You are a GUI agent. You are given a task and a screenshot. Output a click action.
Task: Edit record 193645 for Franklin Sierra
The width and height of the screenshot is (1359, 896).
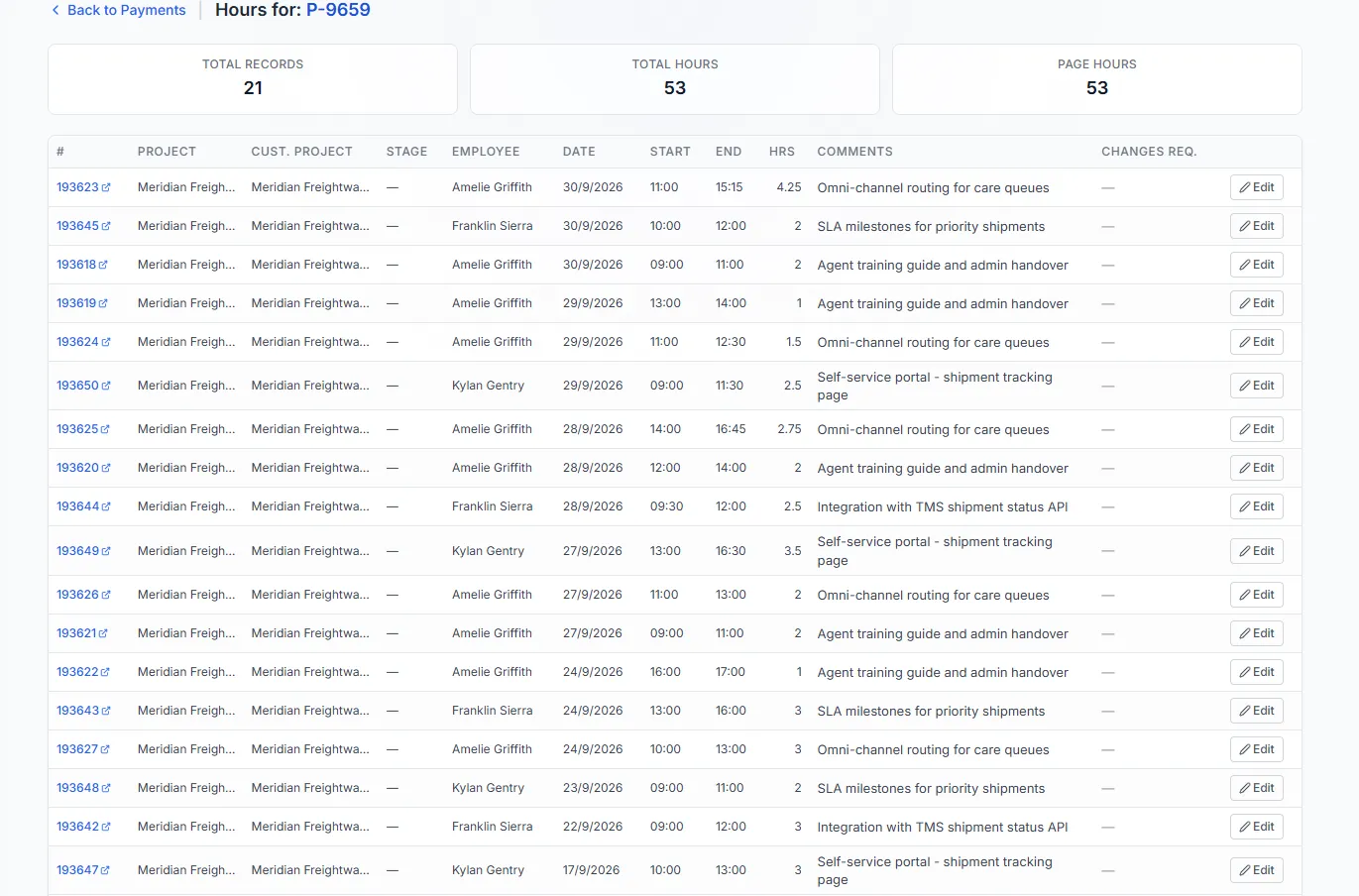pos(1257,226)
